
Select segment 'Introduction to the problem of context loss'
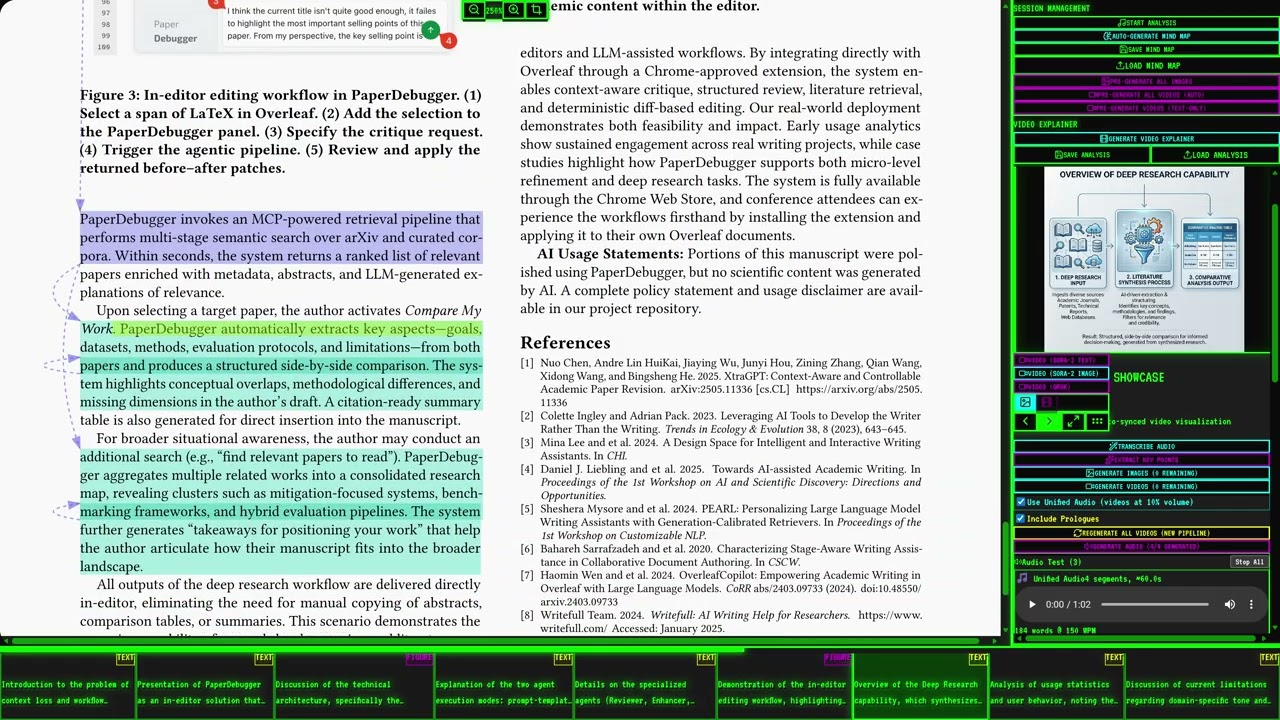click(67, 685)
